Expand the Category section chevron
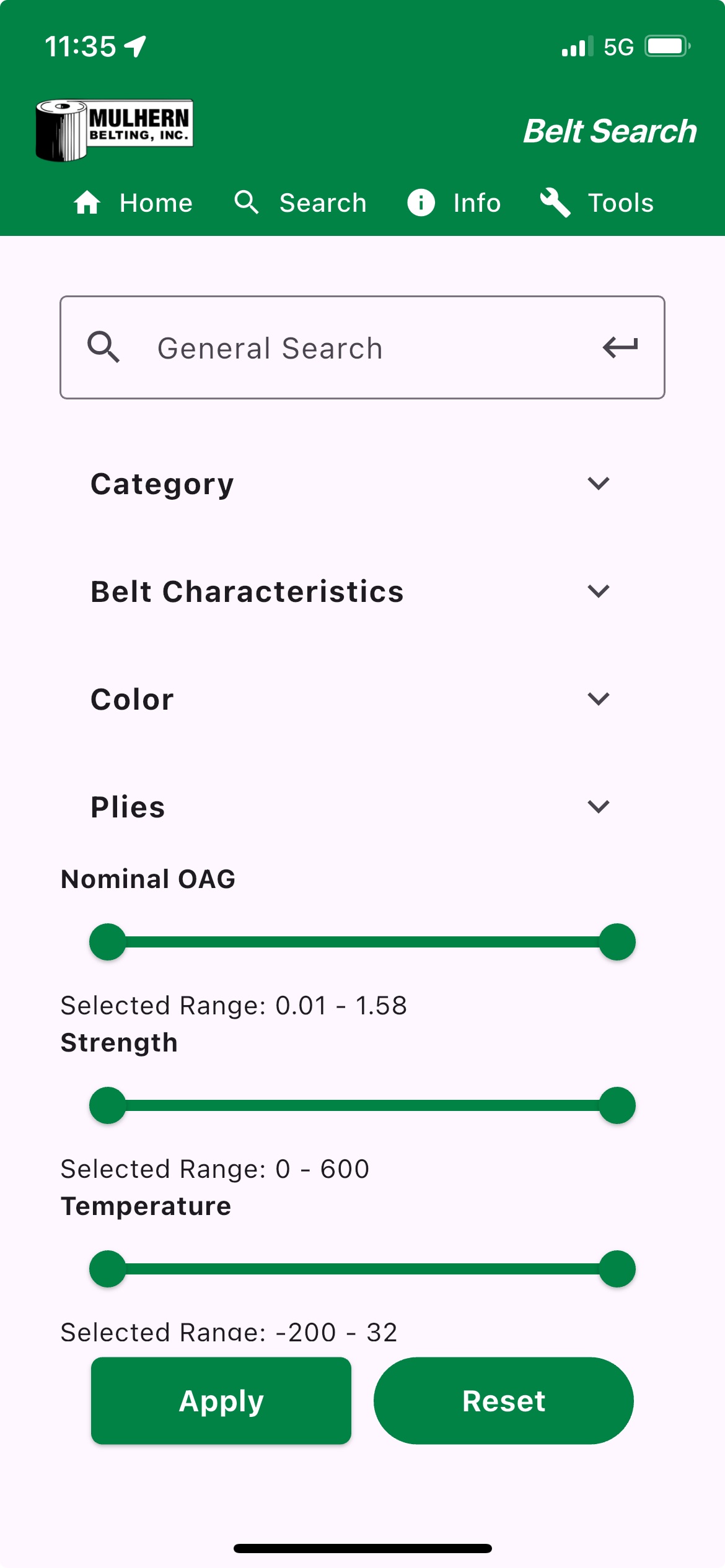 point(598,483)
